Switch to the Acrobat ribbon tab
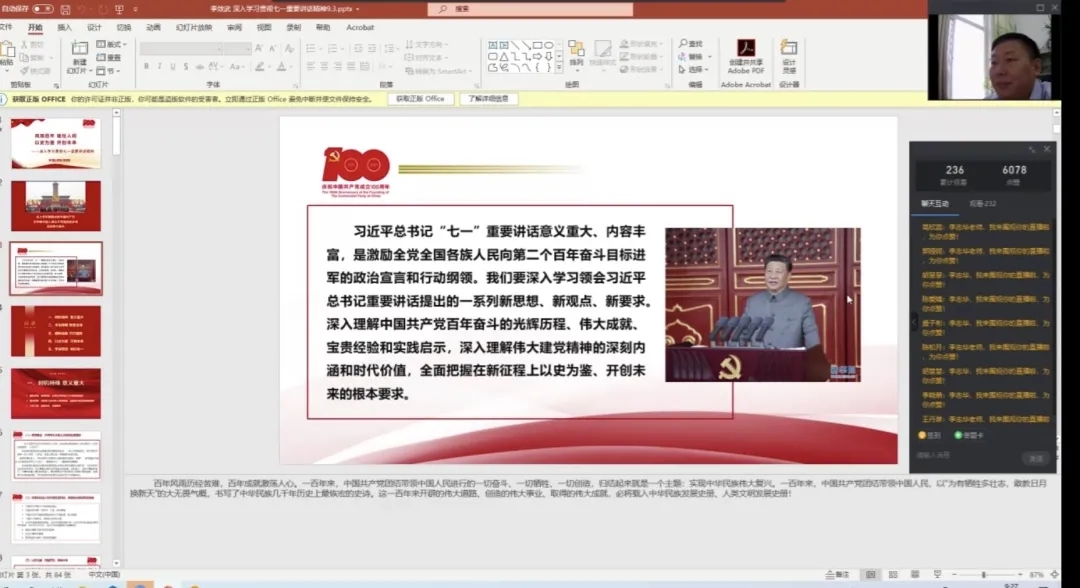The width and height of the screenshot is (1080, 588). [x=360, y=28]
